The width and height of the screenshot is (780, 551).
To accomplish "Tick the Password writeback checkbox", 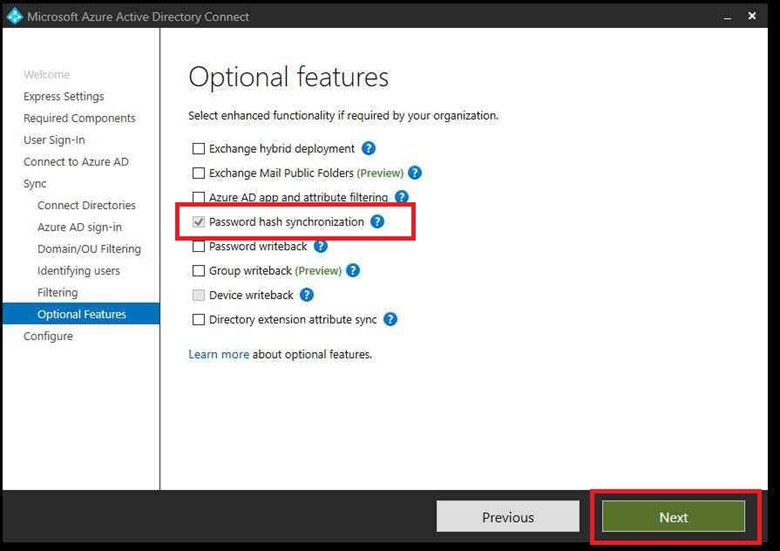I will (x=198, y=247).
